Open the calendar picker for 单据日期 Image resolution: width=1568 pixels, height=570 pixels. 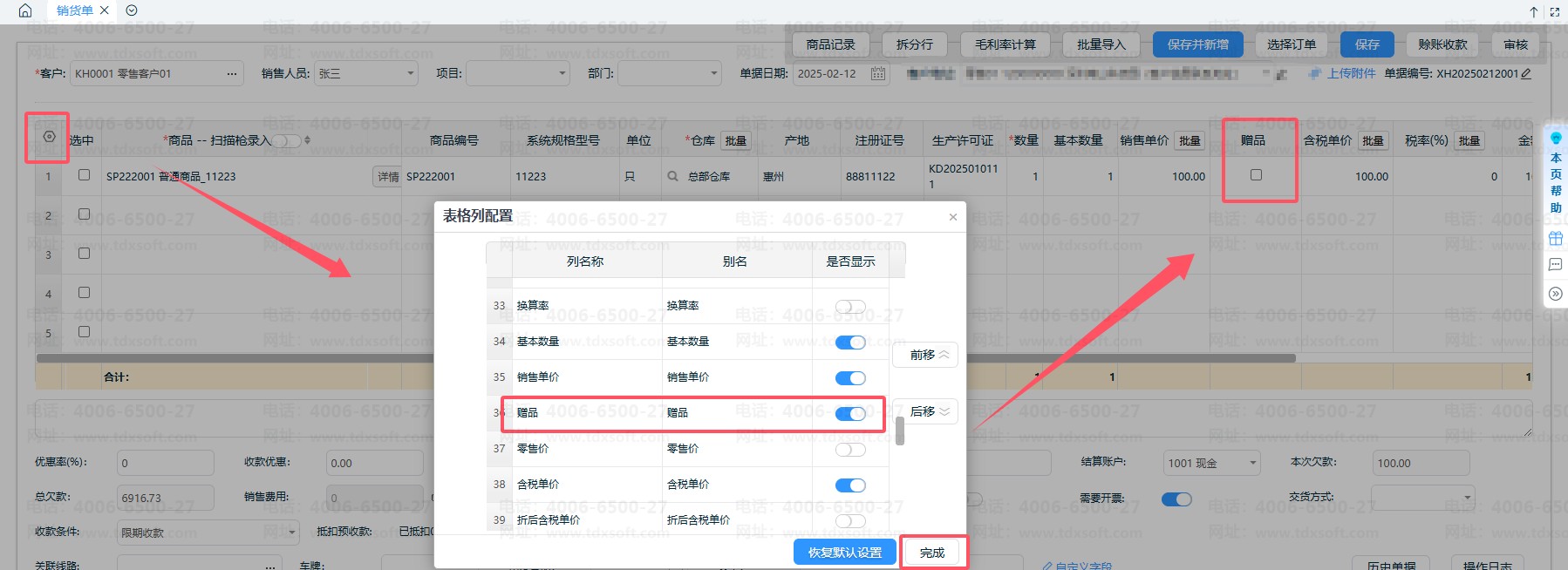coord(877,74)
